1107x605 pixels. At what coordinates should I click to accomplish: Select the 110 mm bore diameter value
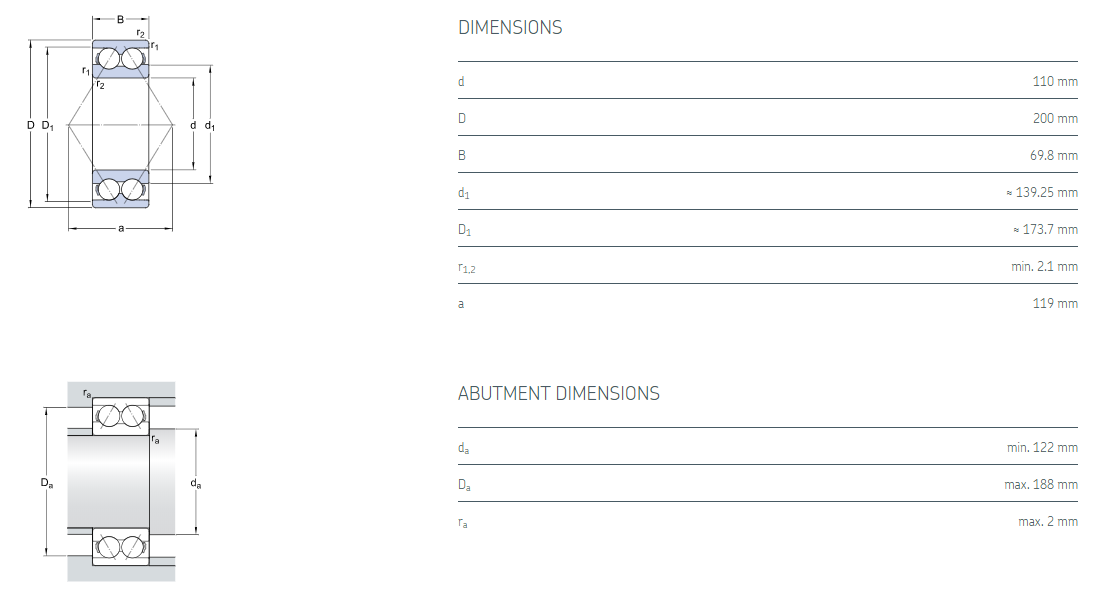[1055, 81]
